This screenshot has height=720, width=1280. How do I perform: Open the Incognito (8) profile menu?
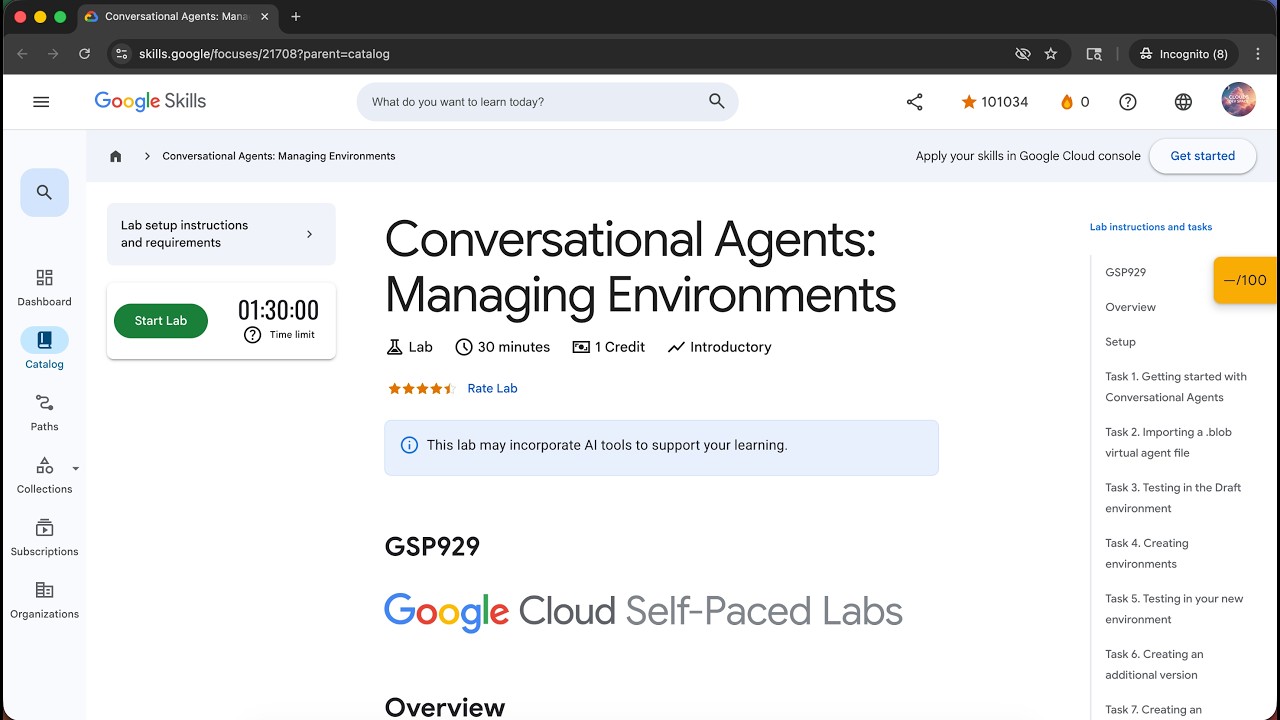tap(1184, 54)
